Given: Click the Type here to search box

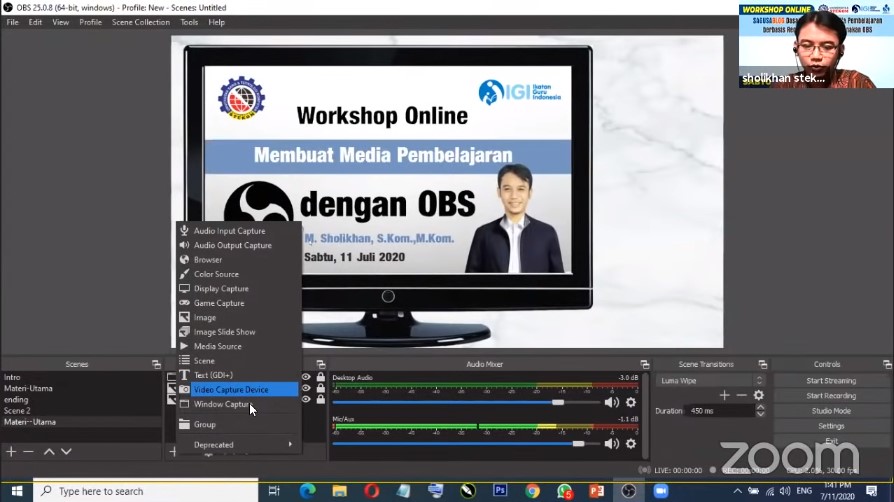Looking at the screenshot, I should click(145, 491).
